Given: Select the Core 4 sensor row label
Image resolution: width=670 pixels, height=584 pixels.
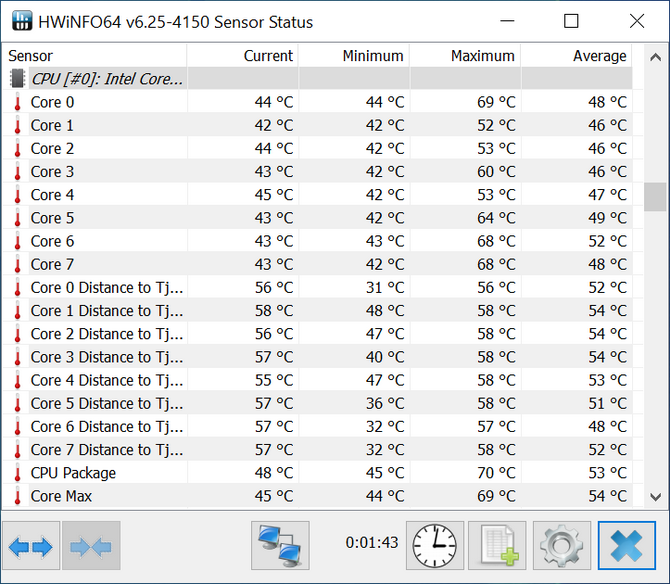Looking at the screenshot, I should [52, 195].
